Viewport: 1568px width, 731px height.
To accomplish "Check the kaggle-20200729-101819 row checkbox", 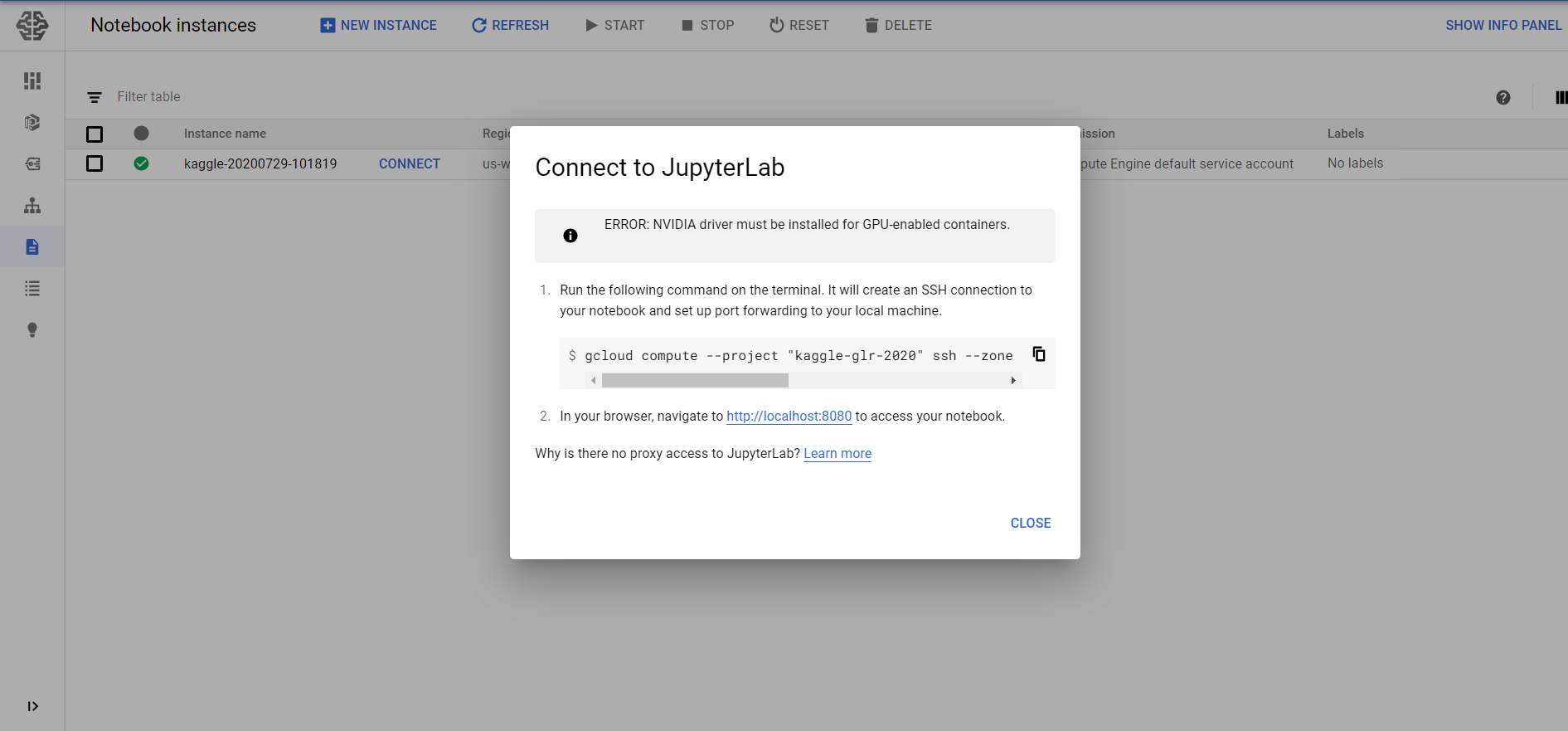I will pos(95,163).
